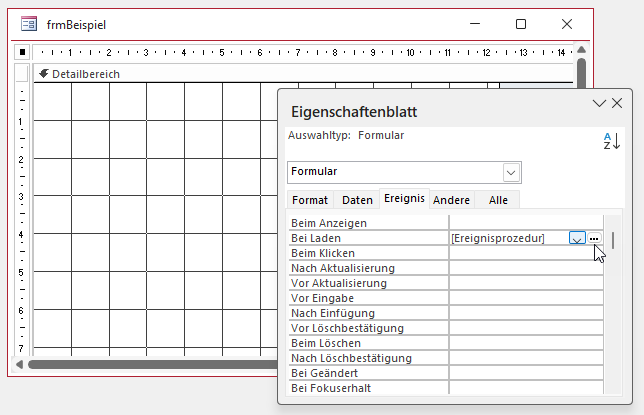Close the Eigenschaftenblatt panel

pos(618,103)
